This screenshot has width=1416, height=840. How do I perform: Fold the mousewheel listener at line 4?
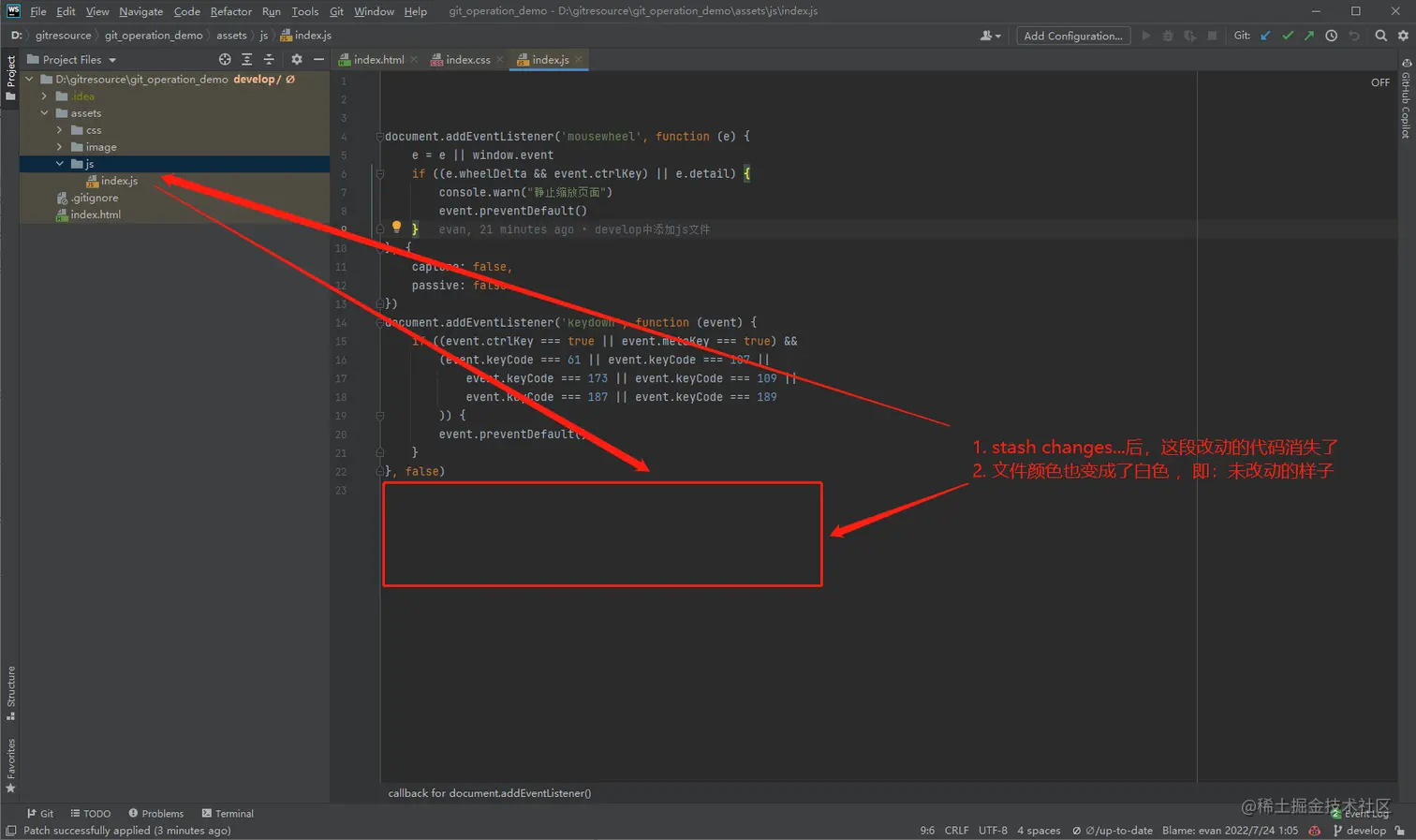pyautogui.click(x=379, y=137)
